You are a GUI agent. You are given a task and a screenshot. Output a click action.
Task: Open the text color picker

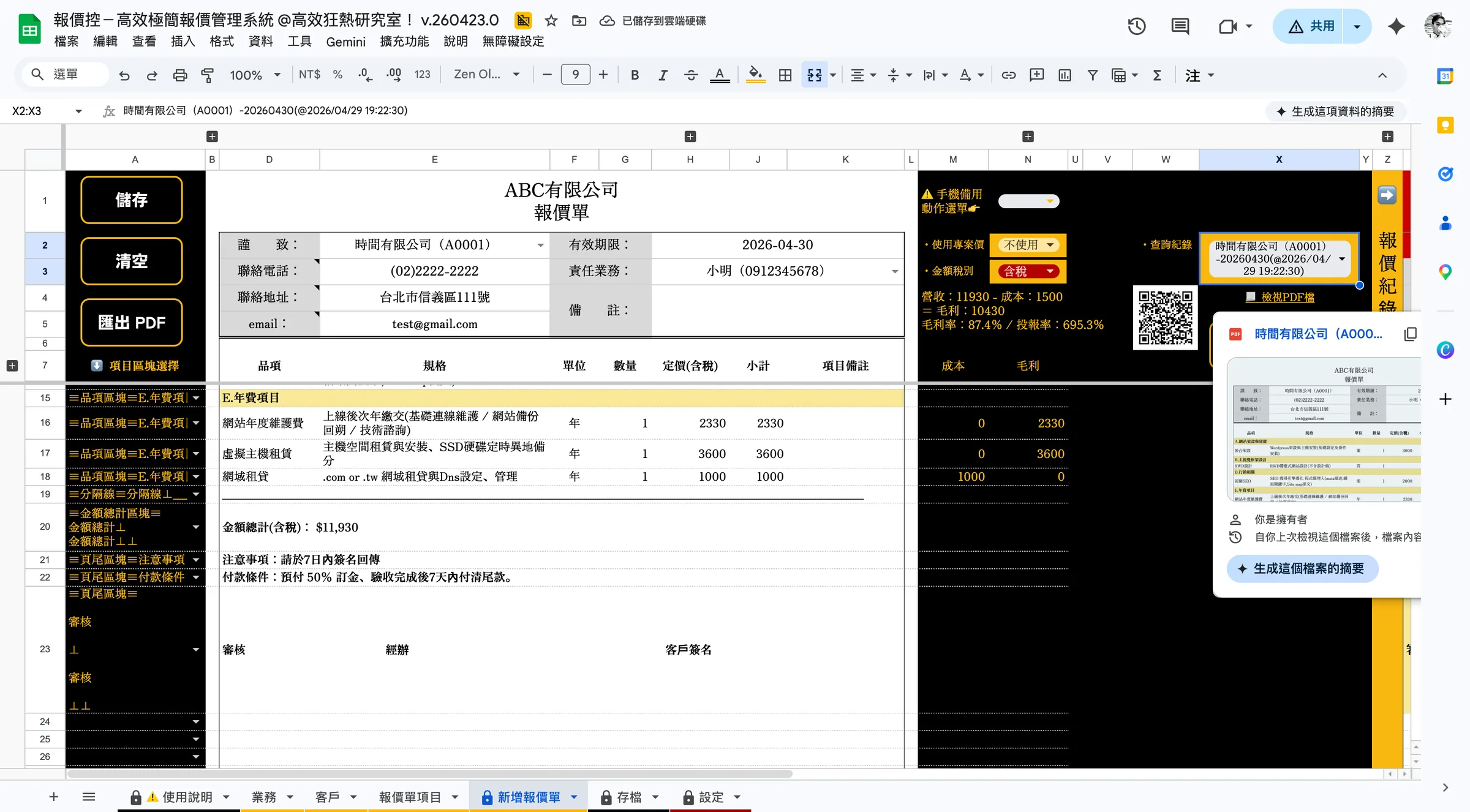point(720,75)
